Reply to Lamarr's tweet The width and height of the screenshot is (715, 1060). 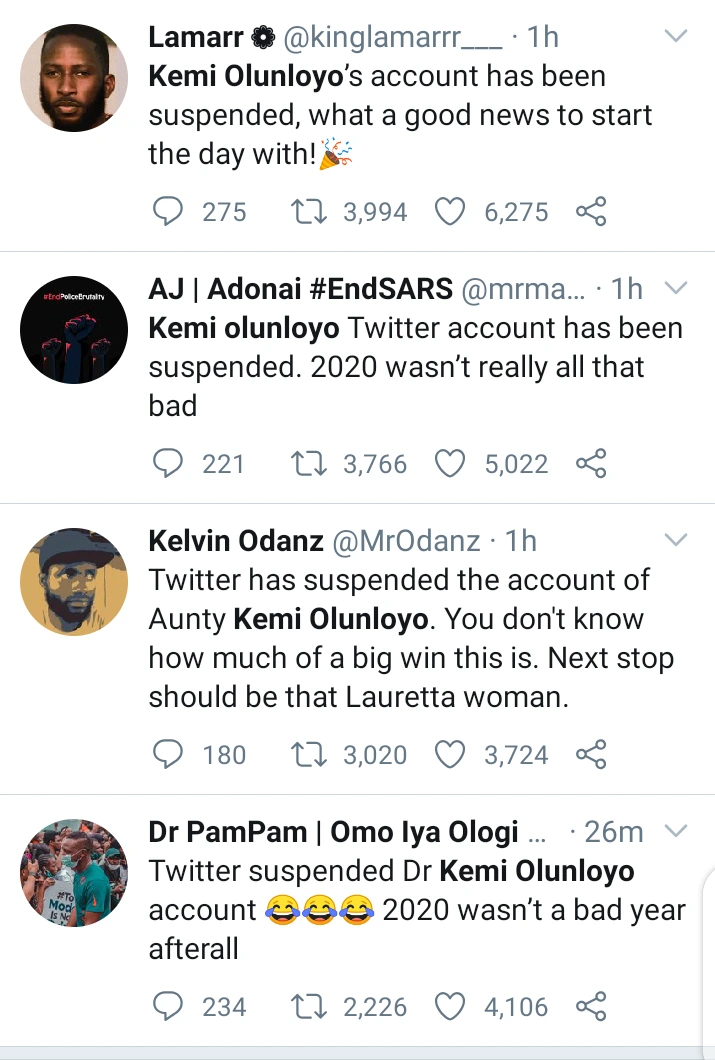click(169, 211)
